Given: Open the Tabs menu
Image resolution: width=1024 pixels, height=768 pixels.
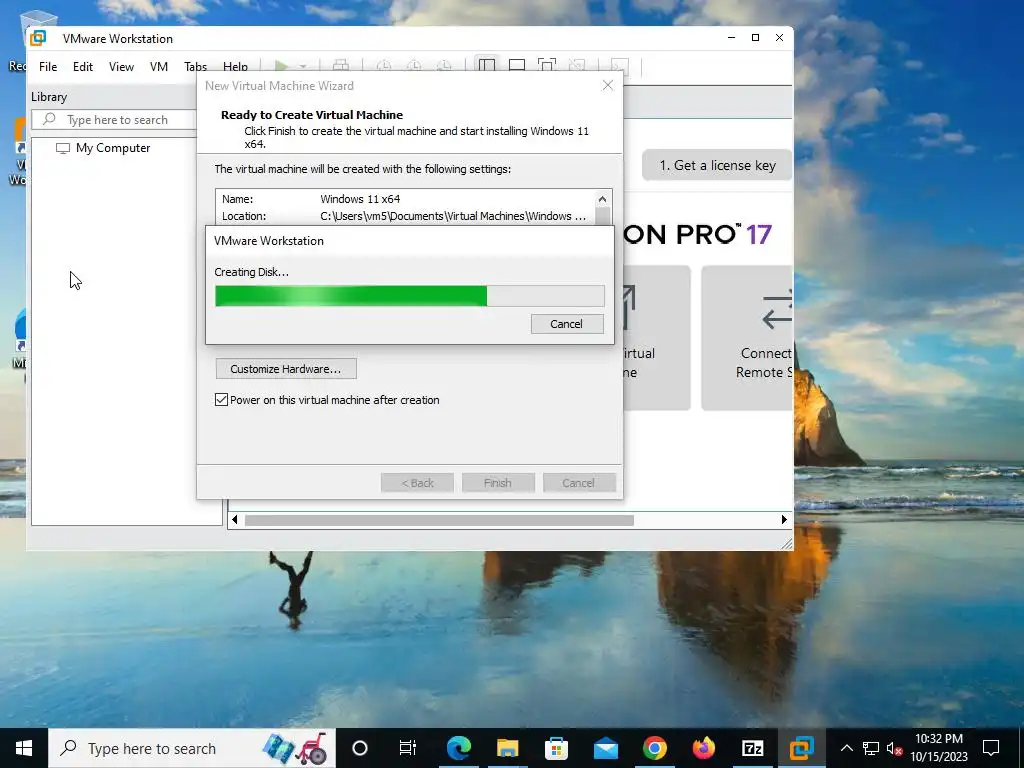Looking at the screenshot, I should click(195, 67).
